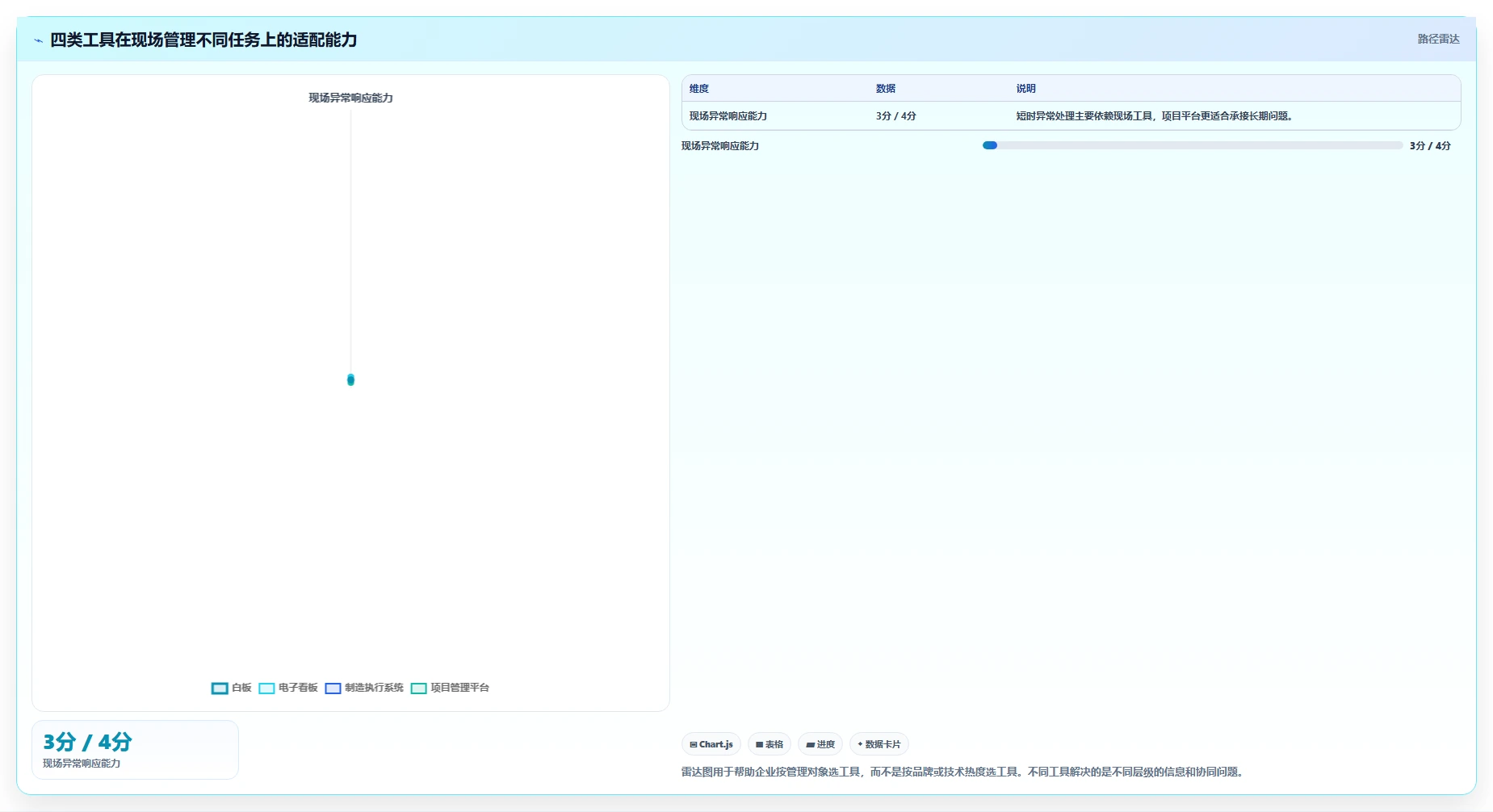Click the panel title 四类工具在现场管理
Image resolution: width=1493 pixels, height=812 pixels.
pyautogui.click(x=203, y=40)
